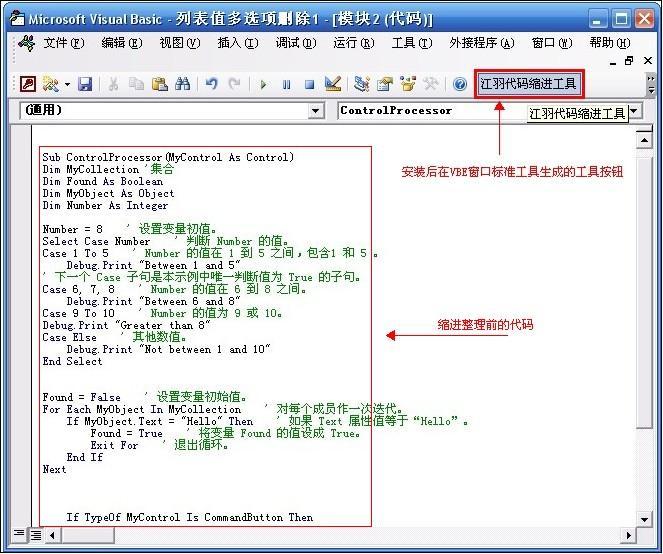Click the Redo arrow icon

pos(234,84)
